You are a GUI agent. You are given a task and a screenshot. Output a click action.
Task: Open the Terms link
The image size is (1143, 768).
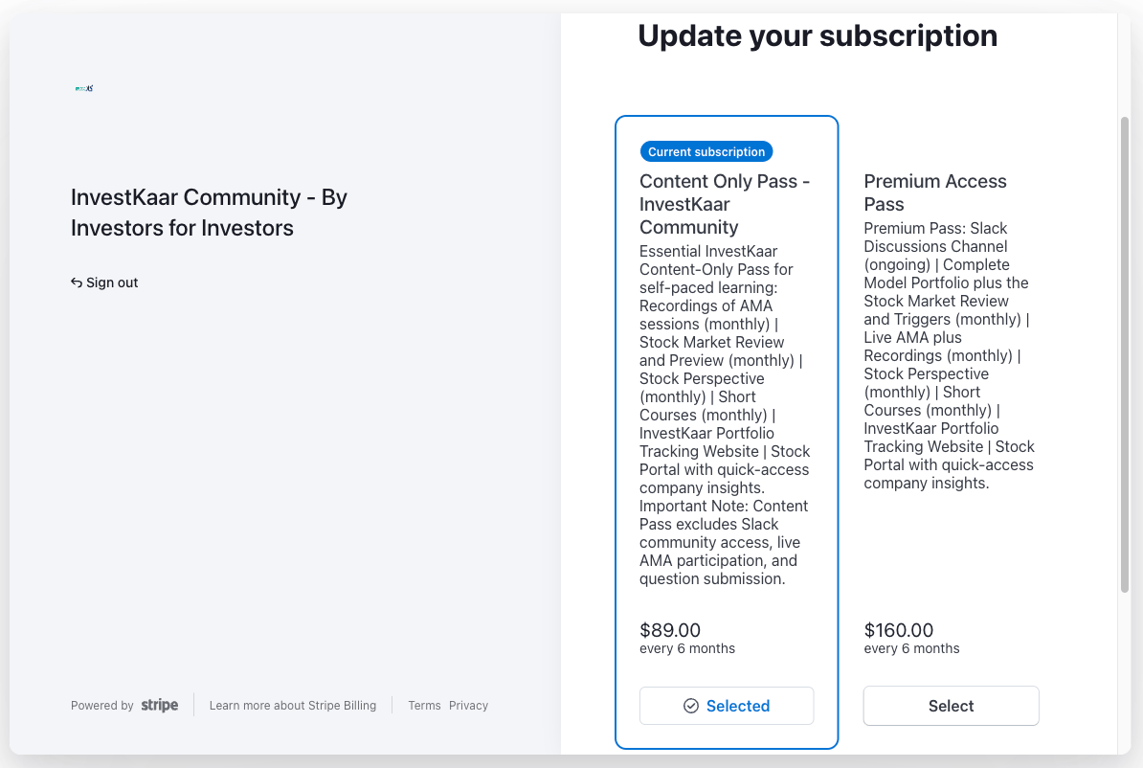[x=424, y=706]
